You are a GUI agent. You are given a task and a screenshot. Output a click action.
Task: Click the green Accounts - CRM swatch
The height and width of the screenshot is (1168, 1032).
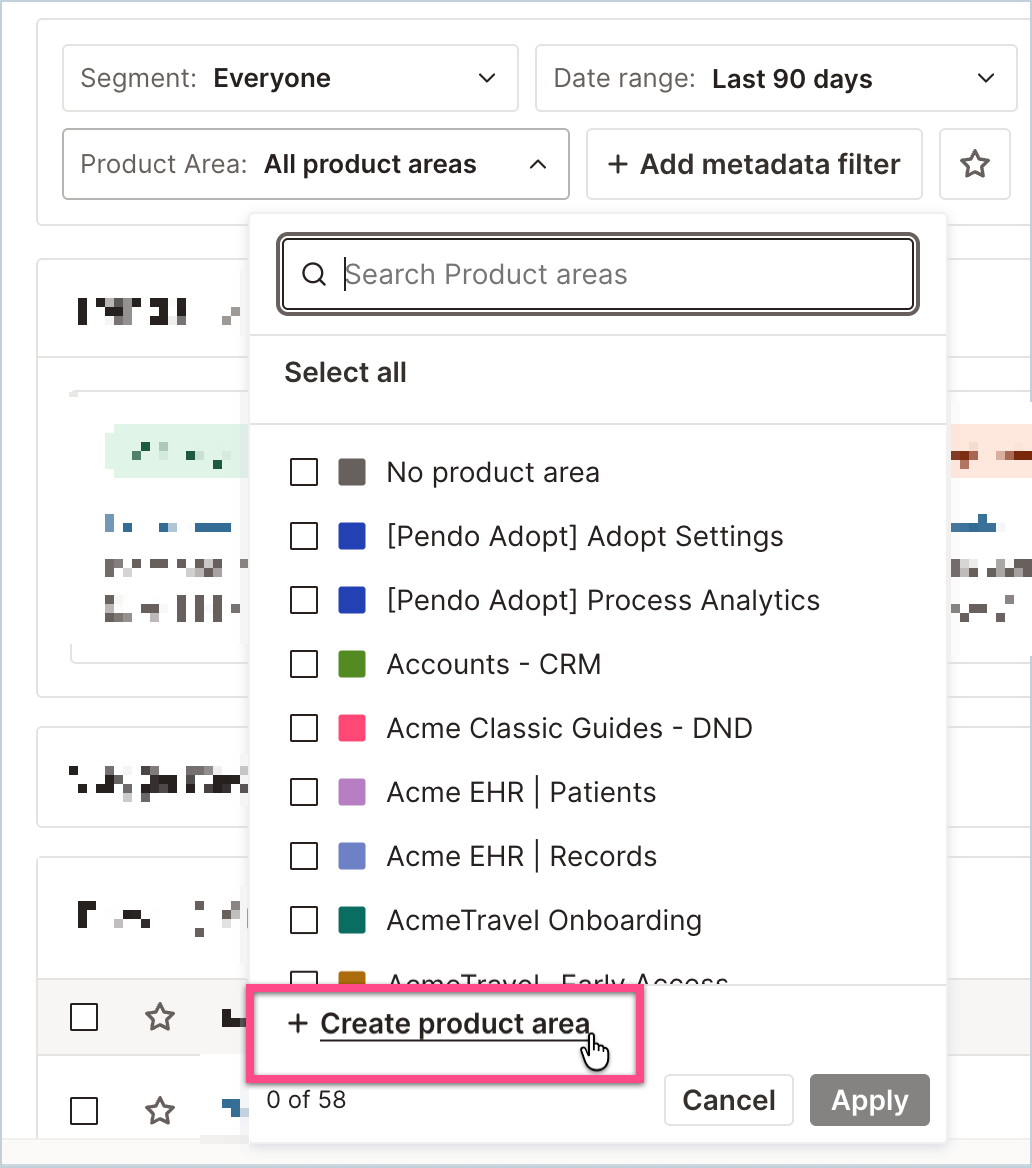pyautogui.click(x=352, y=664)
